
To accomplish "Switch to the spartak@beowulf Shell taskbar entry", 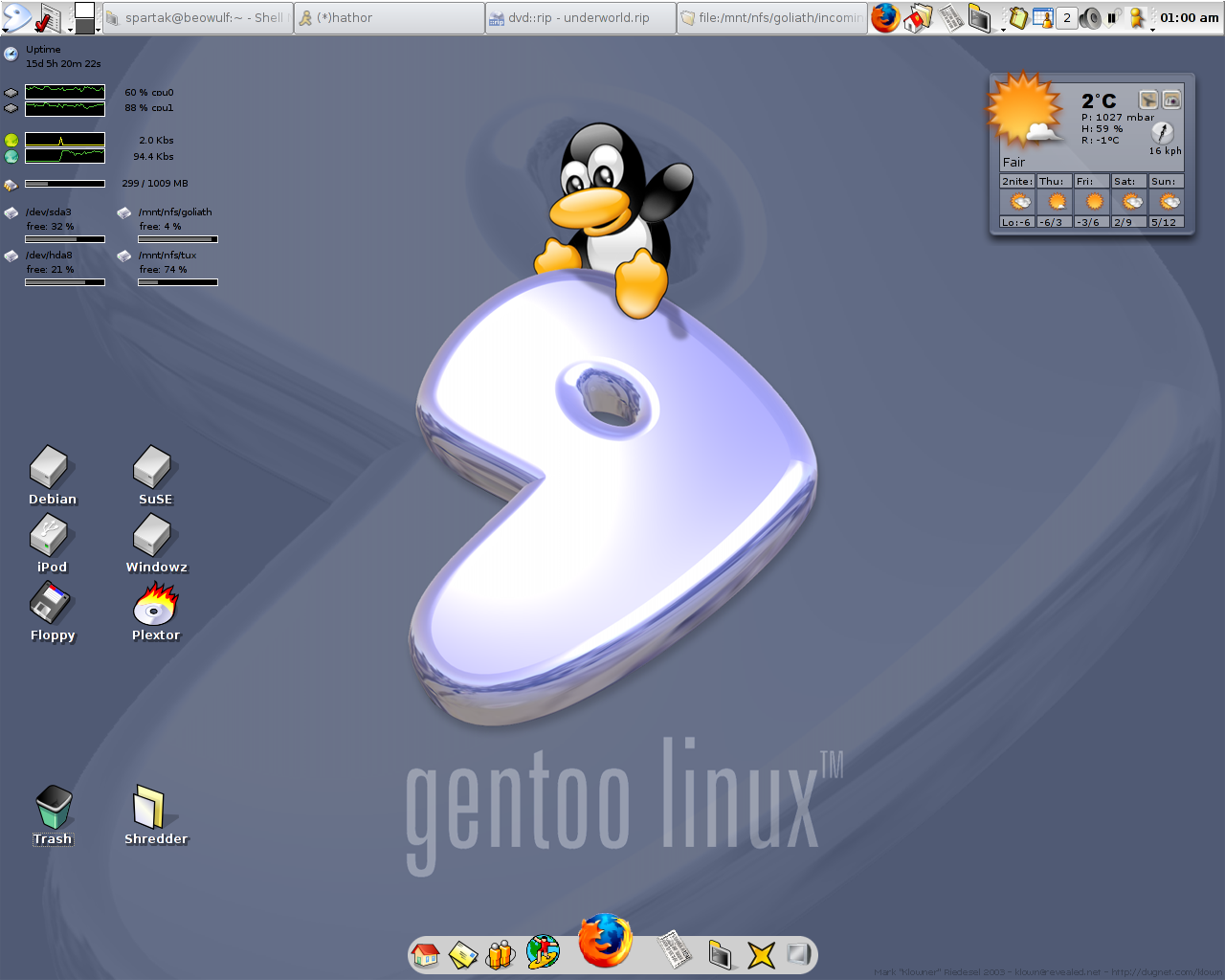I will tap(197, 18).
